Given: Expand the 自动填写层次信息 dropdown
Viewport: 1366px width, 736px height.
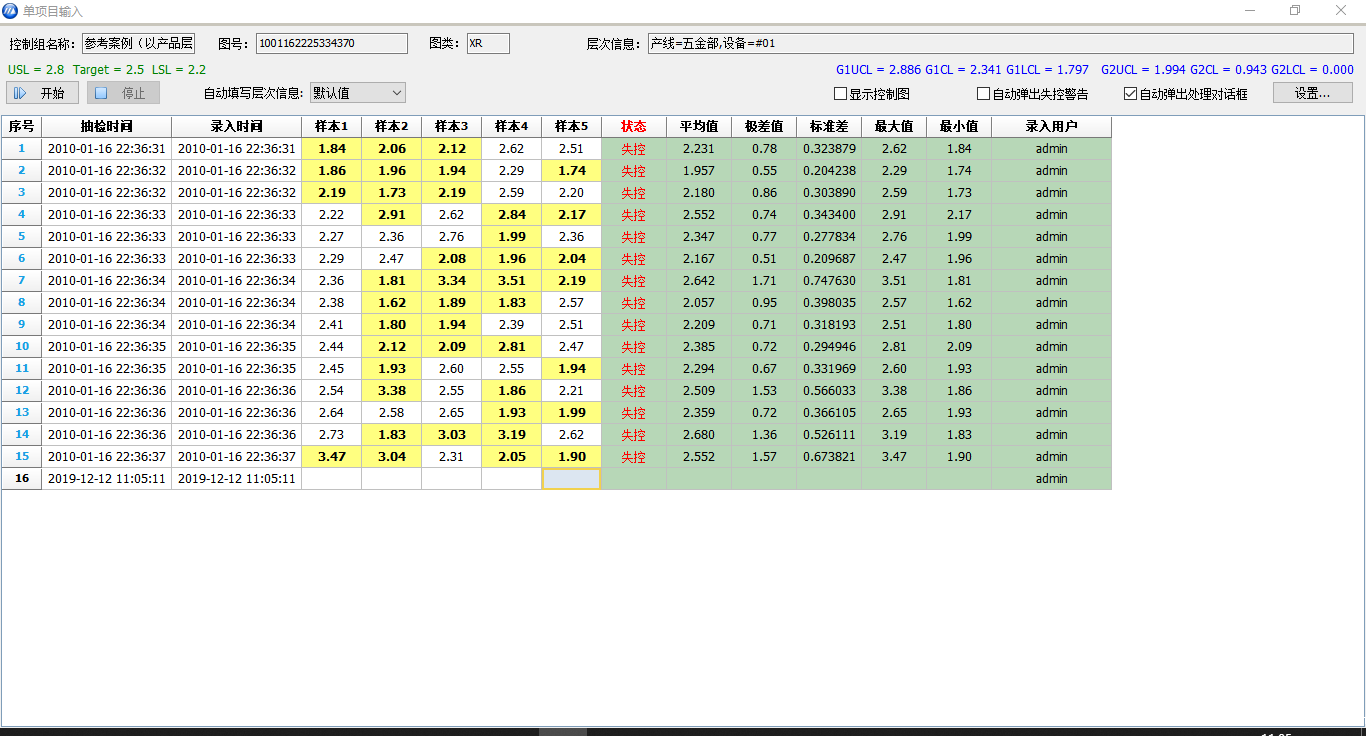Looking at the screenshot, I should (x=357, y=93).
